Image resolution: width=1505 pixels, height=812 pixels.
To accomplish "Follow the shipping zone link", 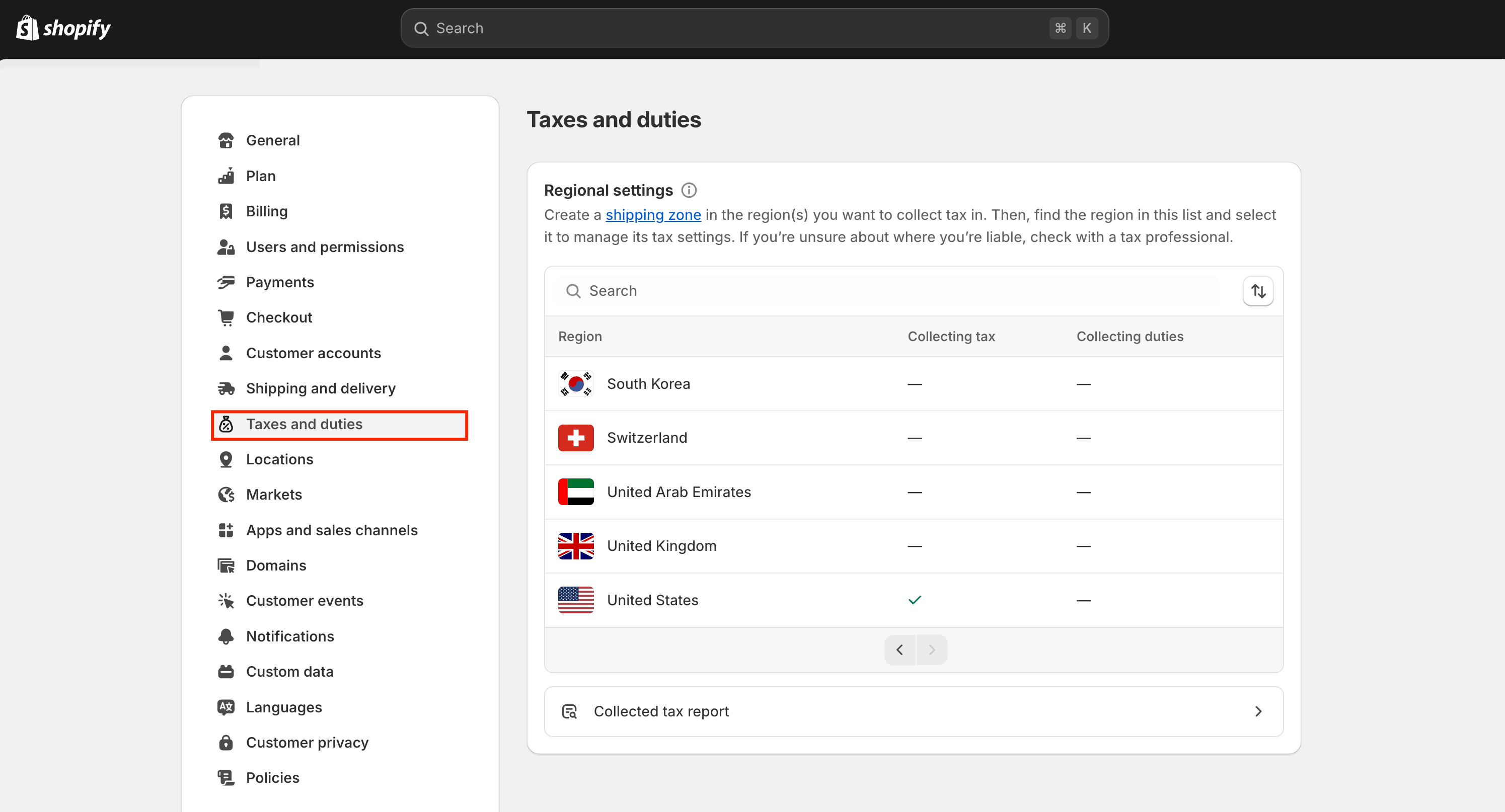I will [x=653, y=215].
